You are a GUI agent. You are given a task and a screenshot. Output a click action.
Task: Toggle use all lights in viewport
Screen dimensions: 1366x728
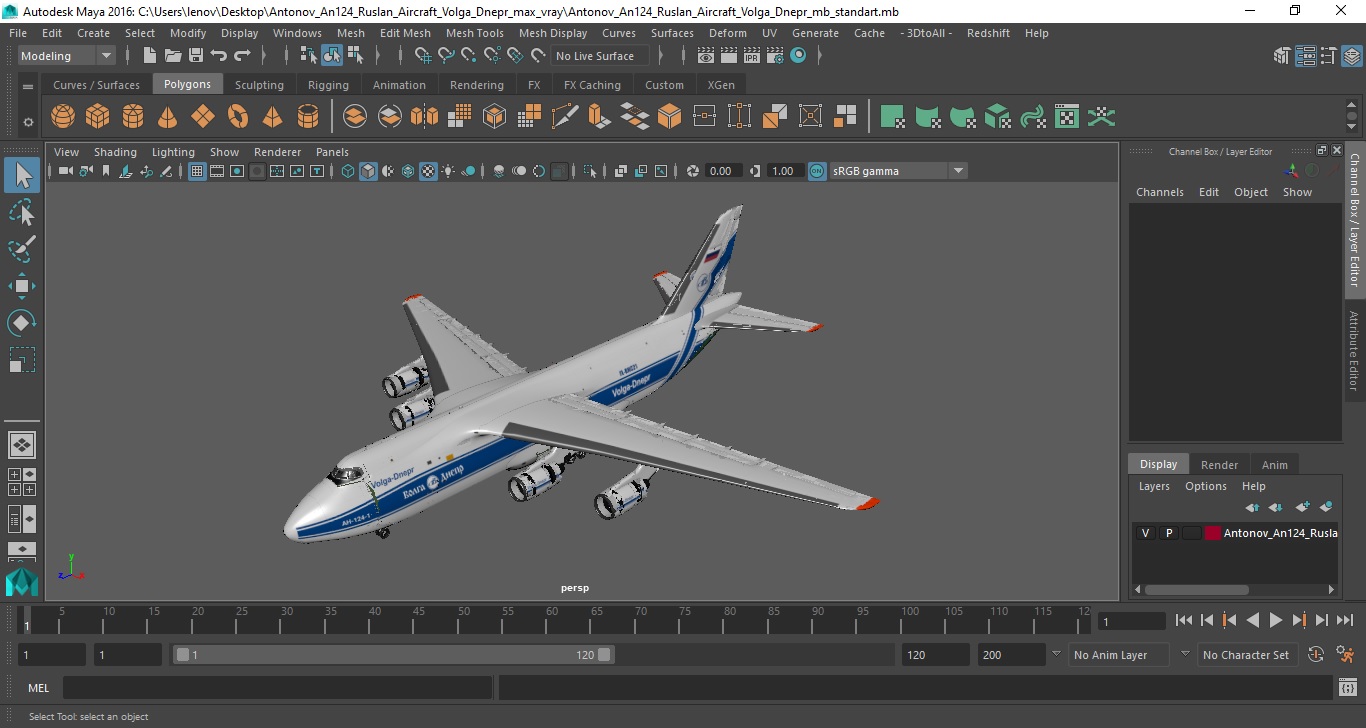click(448, 171)
